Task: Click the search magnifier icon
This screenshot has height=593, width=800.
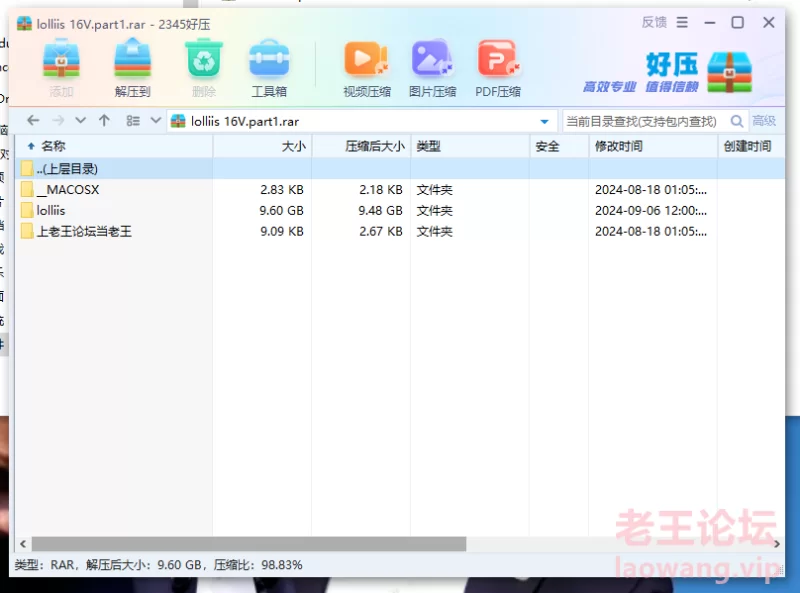Action: [x=736, y=121]
